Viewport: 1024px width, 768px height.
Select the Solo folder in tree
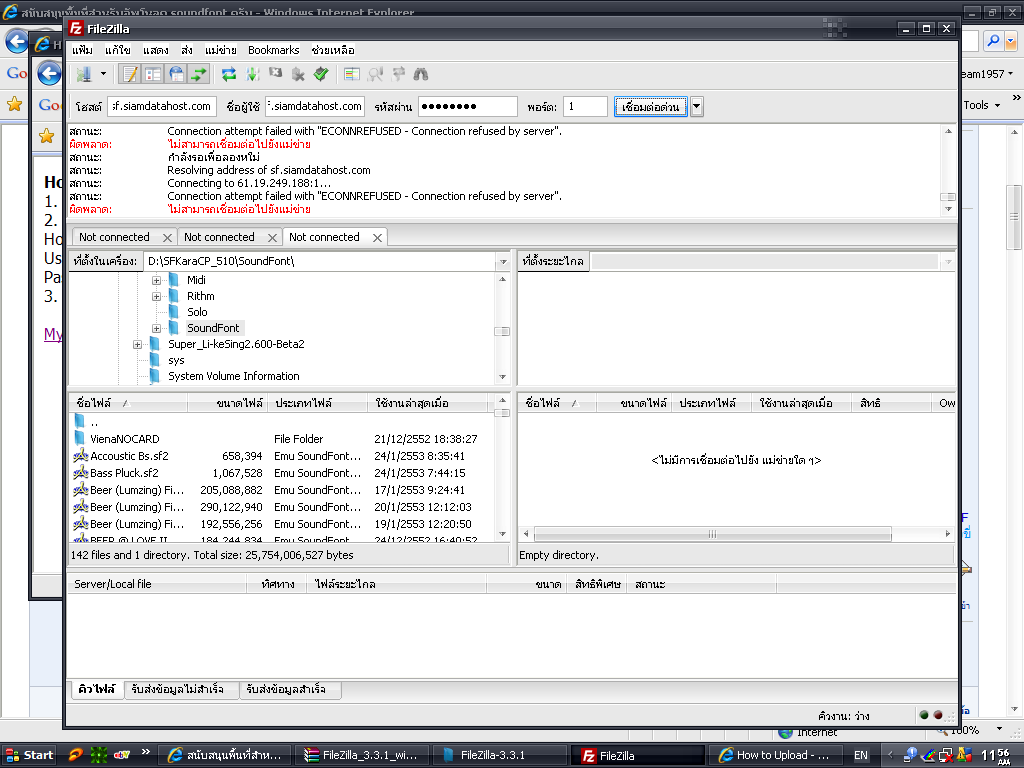(x=197, y=312)
